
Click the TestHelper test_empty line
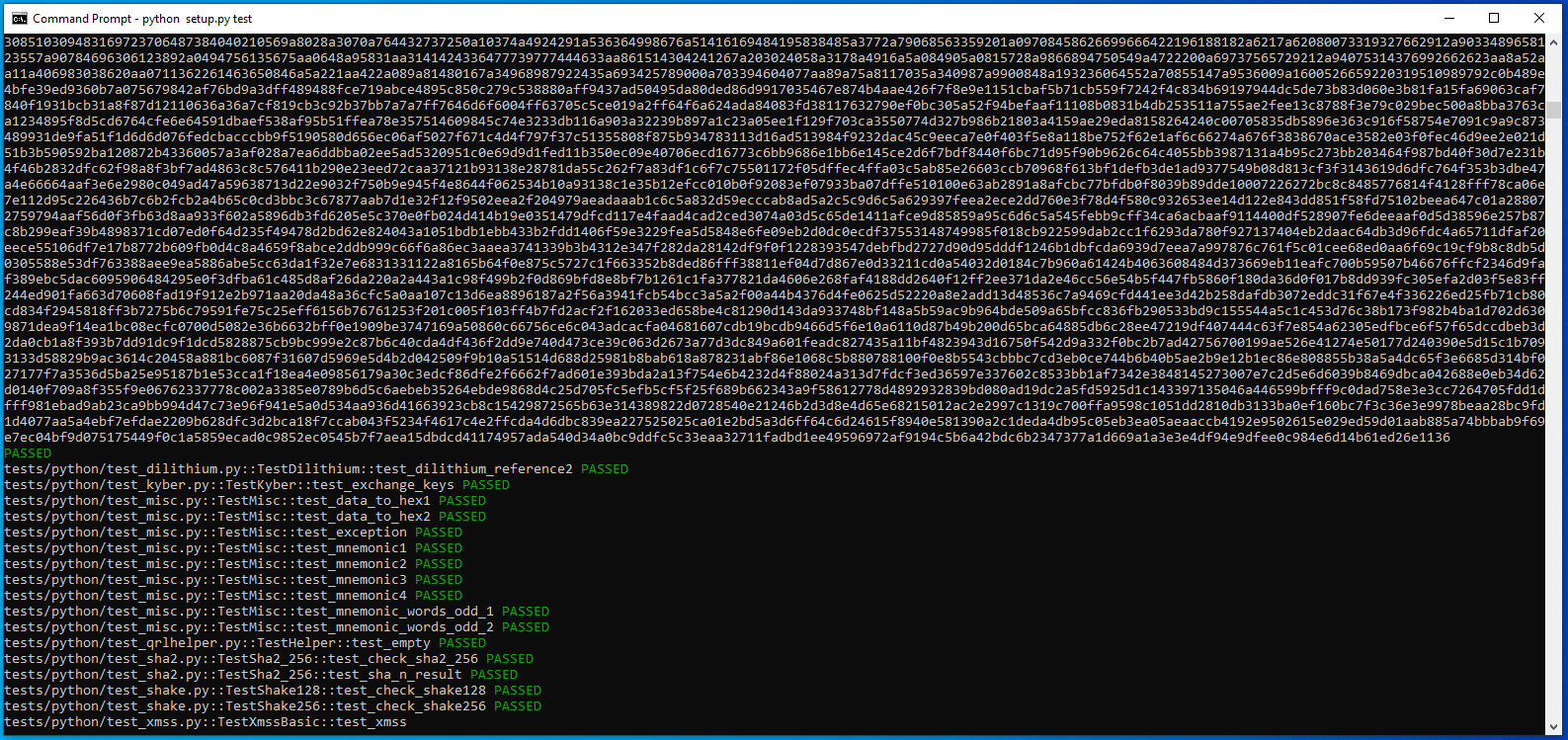pyautogui.click(x=245, y=643)
